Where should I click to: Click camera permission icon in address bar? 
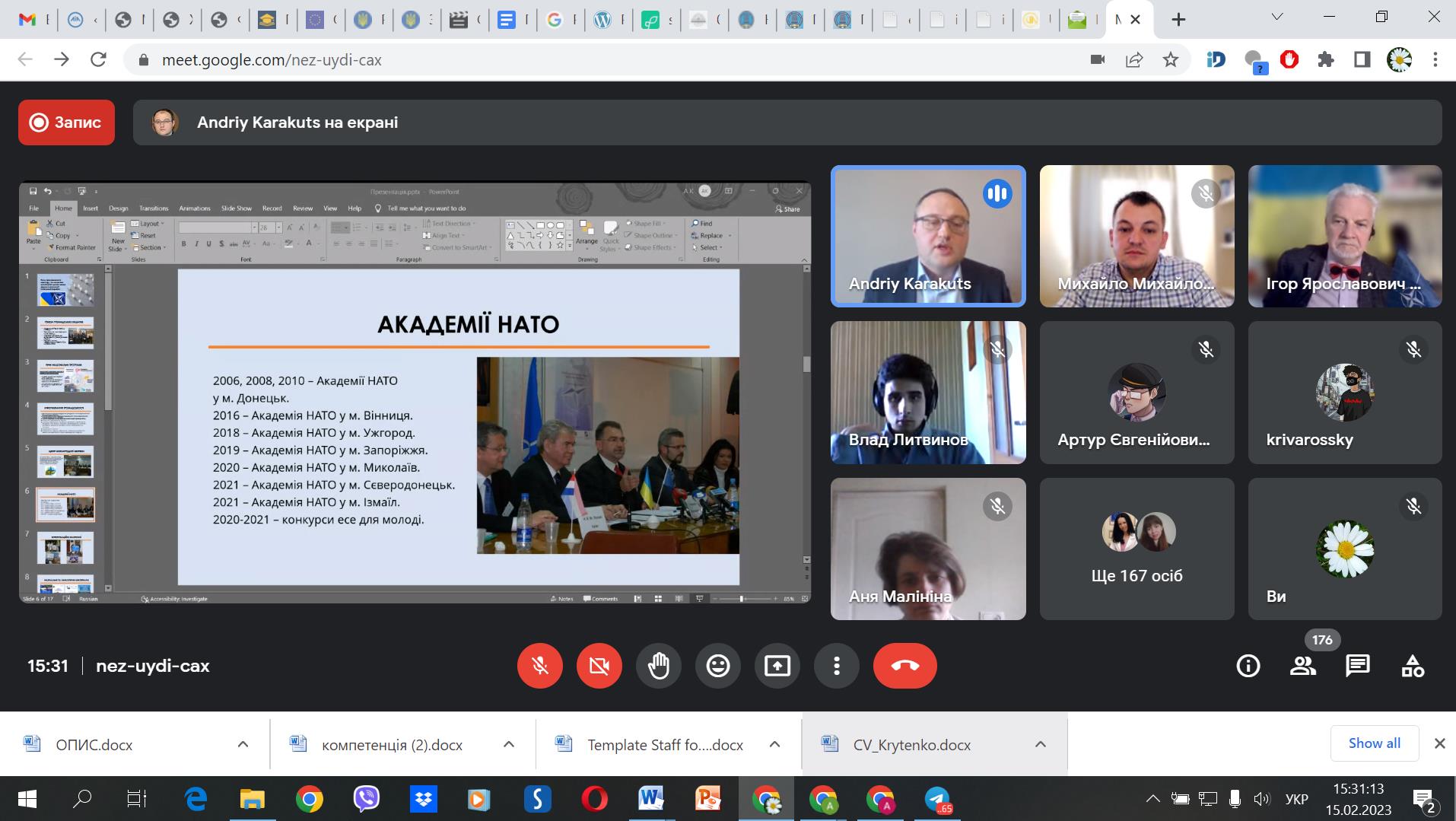1098,59
